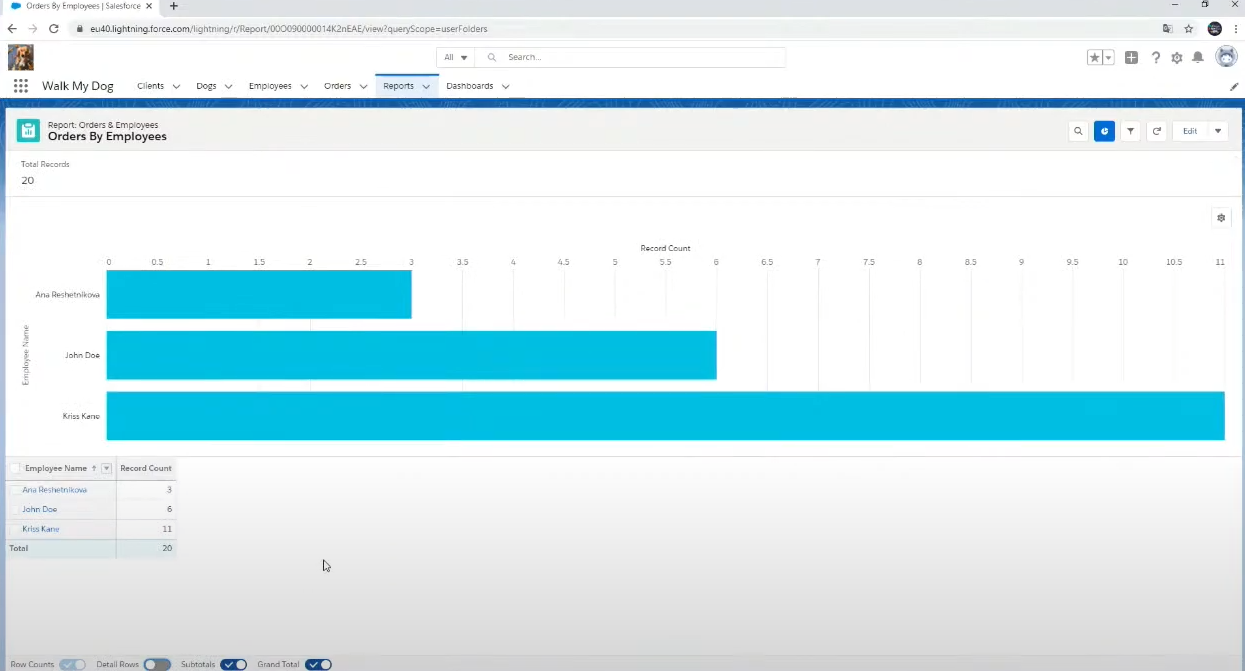
Task: Click the Edit report button
Action: click(x=1190, y=131)
